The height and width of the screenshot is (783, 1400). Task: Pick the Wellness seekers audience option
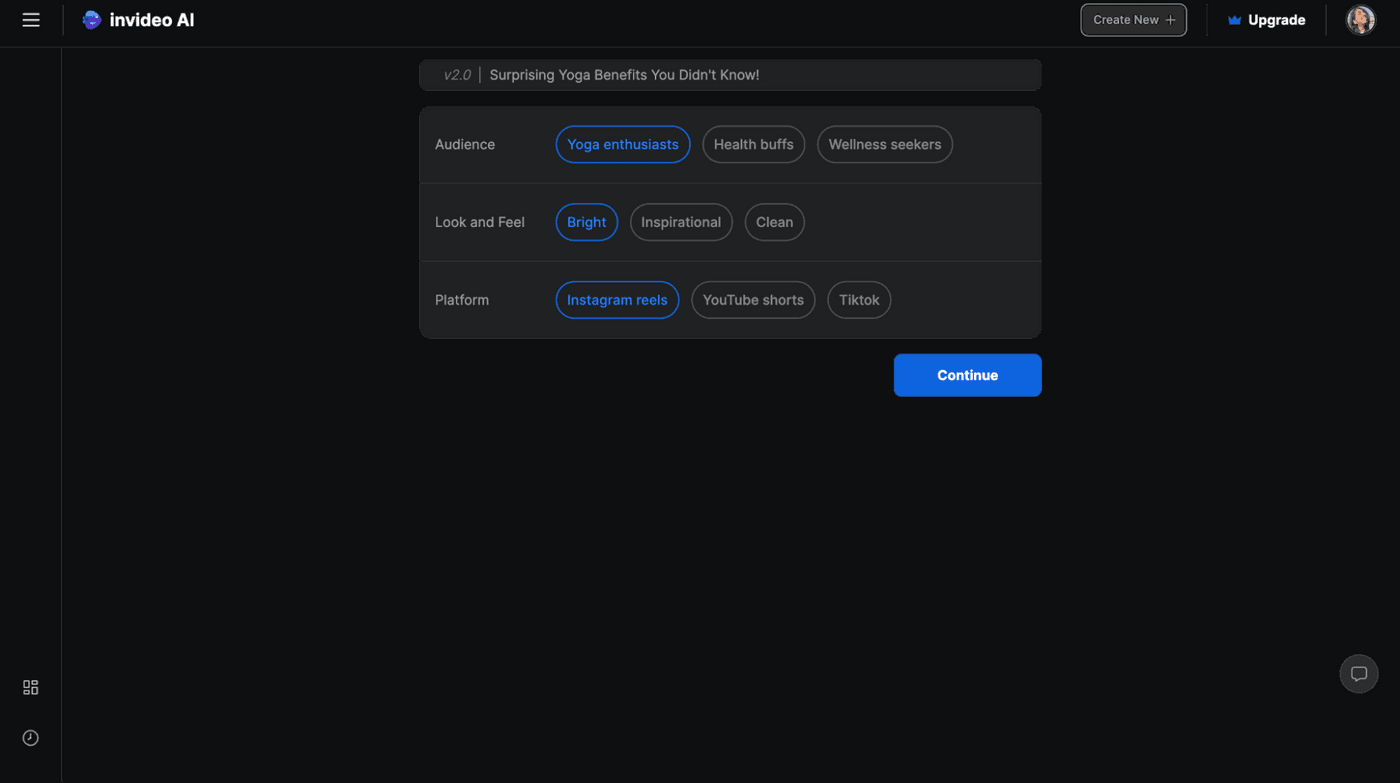(884, 144)
